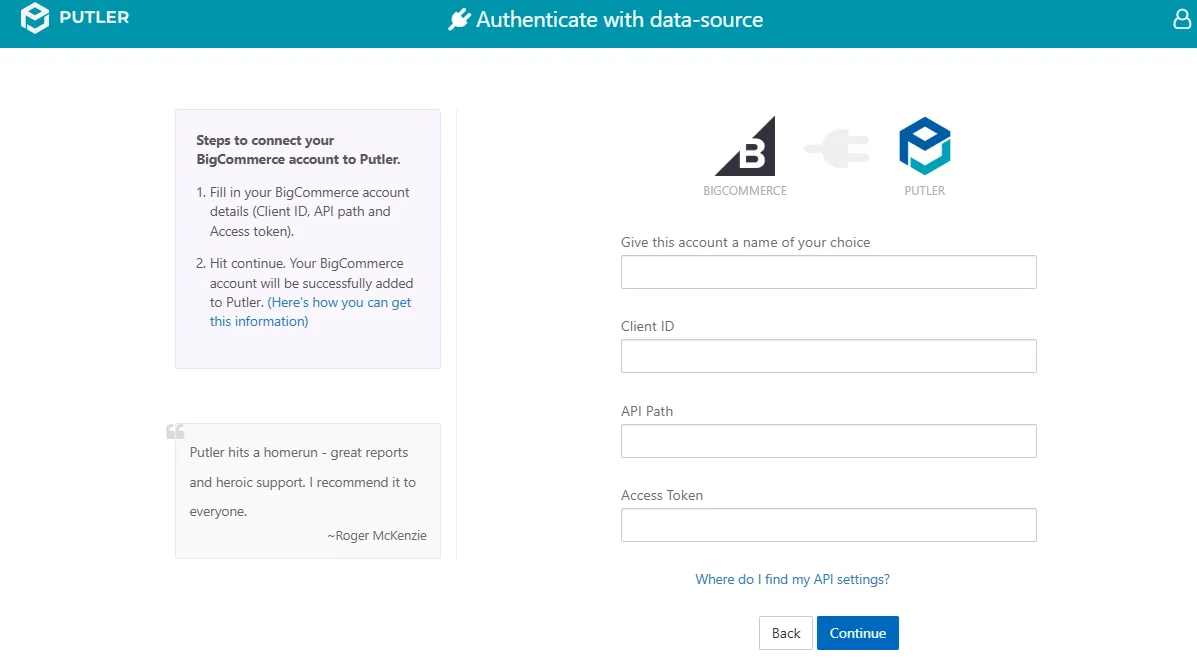Viewport: 1197px width, 661px height.
Task: Click the quotation mark icon on testimonial
Action: [175, 432]
